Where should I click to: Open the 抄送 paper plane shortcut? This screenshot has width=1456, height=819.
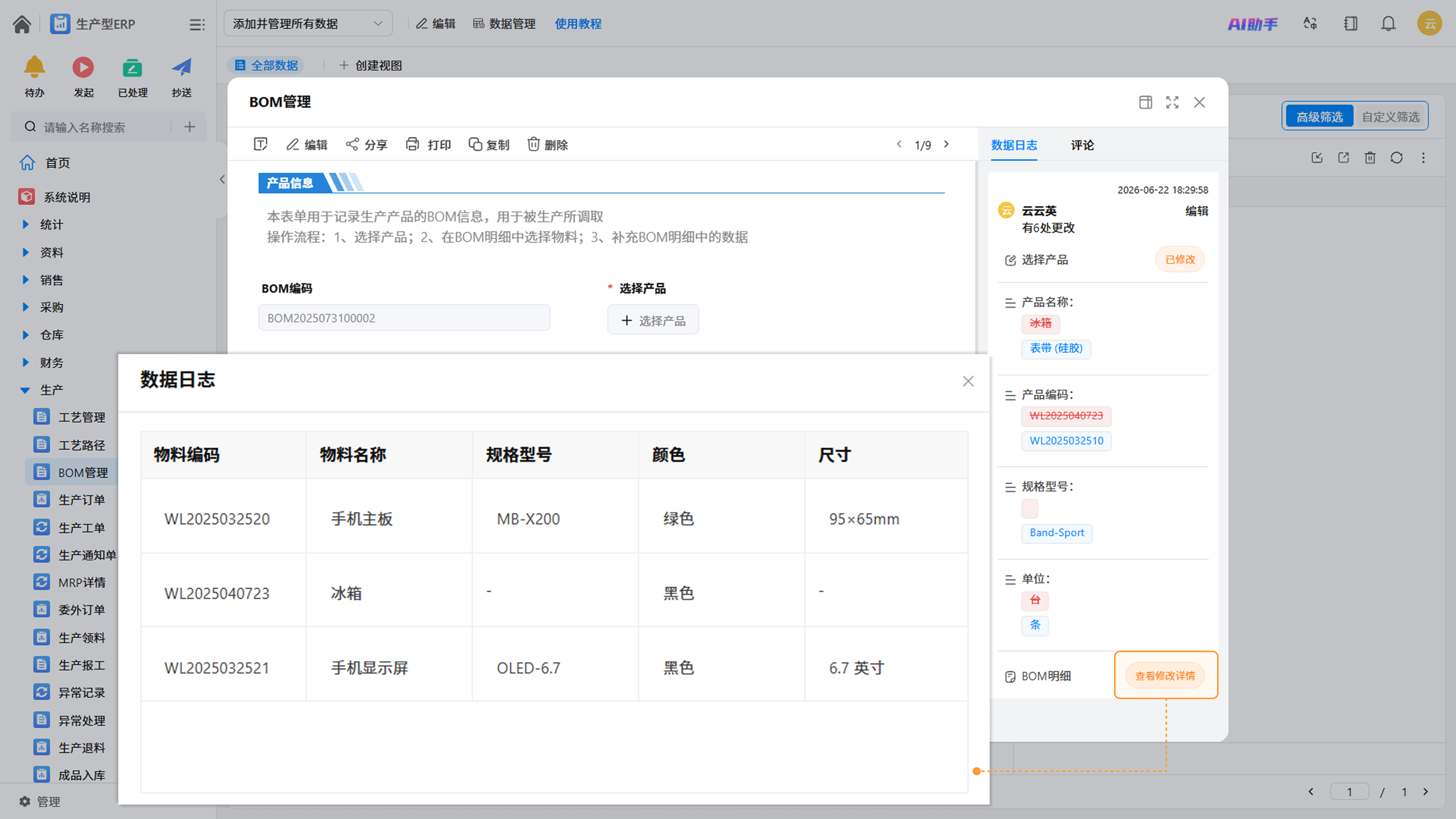coord(182,76)
